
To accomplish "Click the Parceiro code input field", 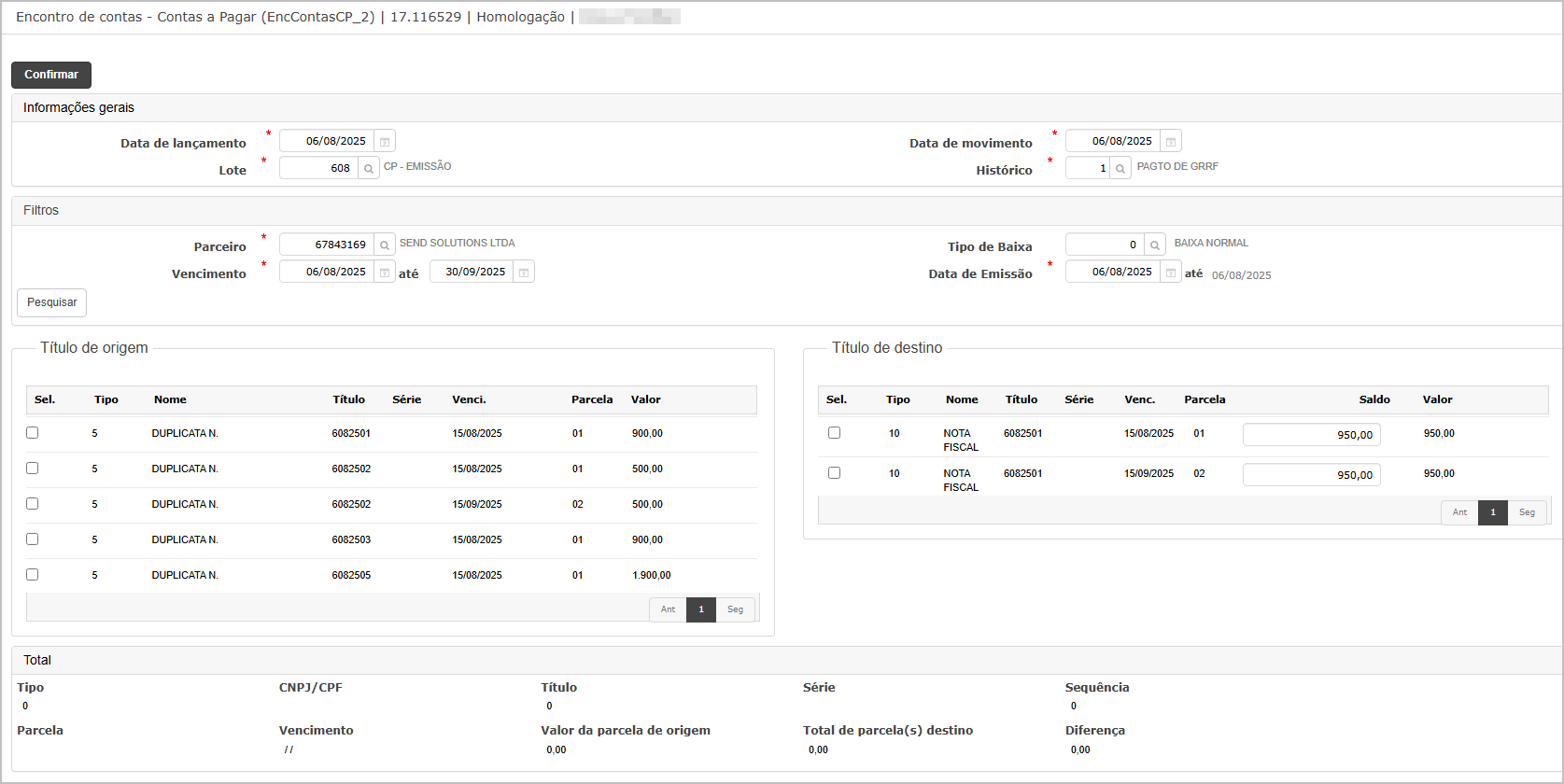I will pyautogui.click(x=327, y=245).
